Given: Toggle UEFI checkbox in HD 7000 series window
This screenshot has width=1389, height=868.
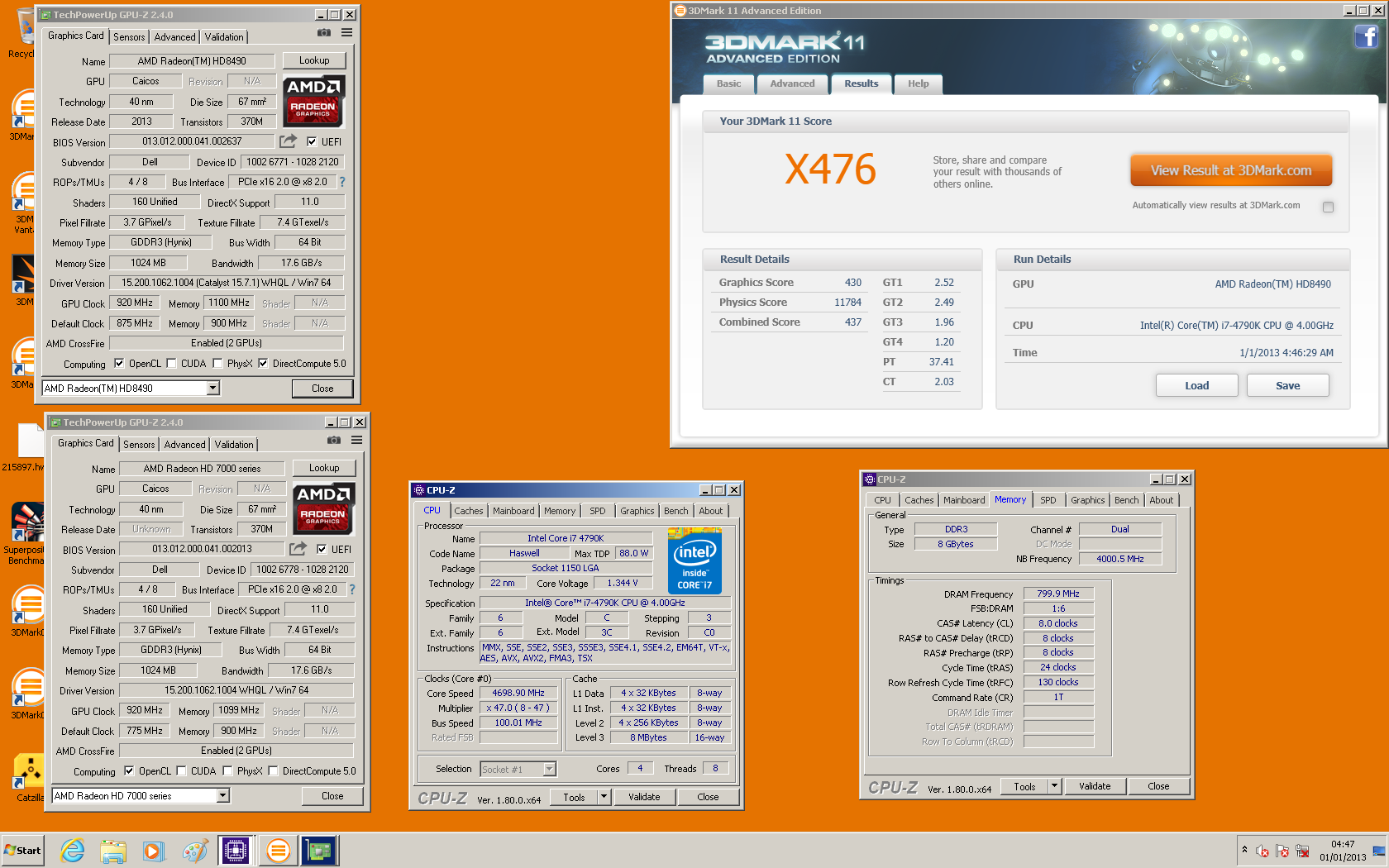Looking at the screenshot, I should 322,549.
